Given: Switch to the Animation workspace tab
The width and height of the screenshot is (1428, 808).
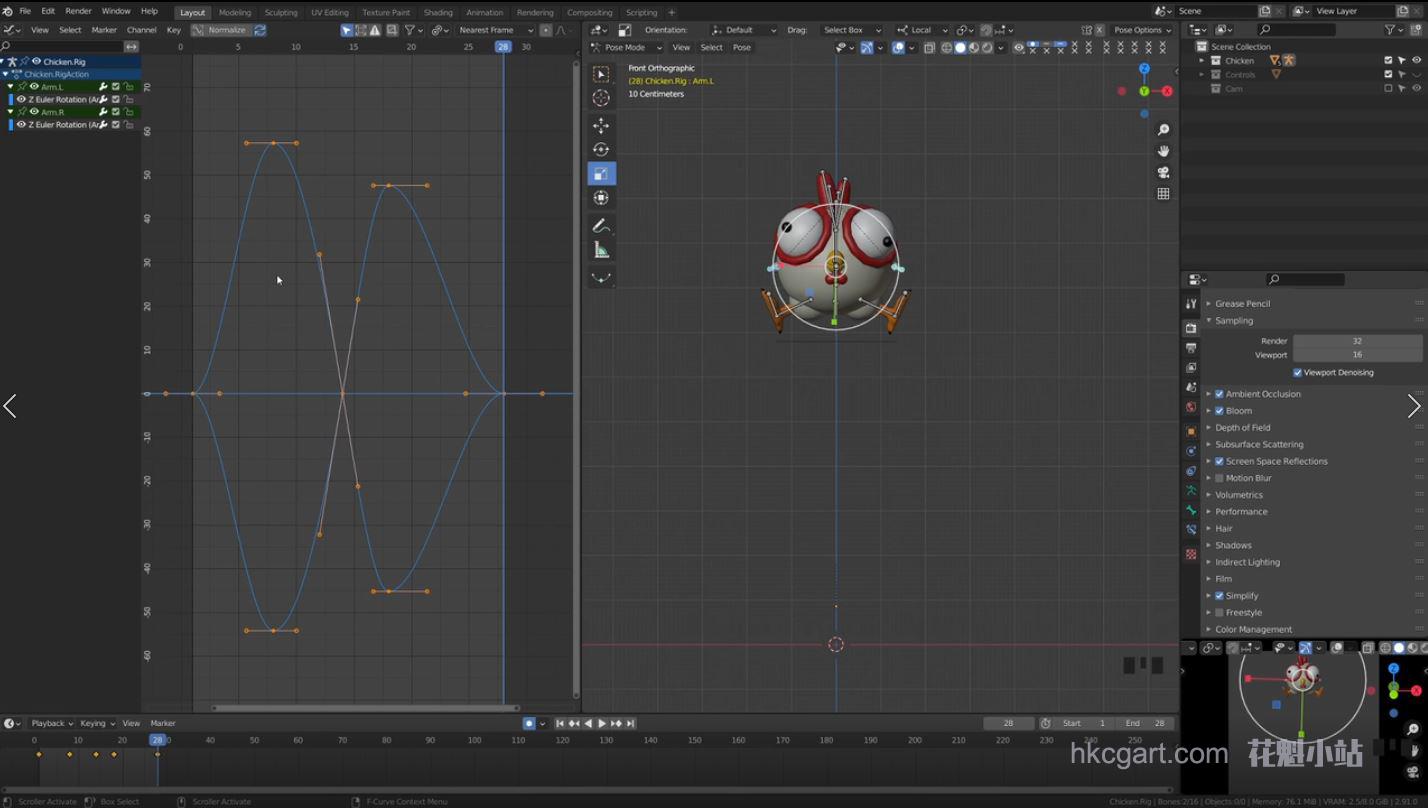Looking at the screenshot, I should [485, 12].
